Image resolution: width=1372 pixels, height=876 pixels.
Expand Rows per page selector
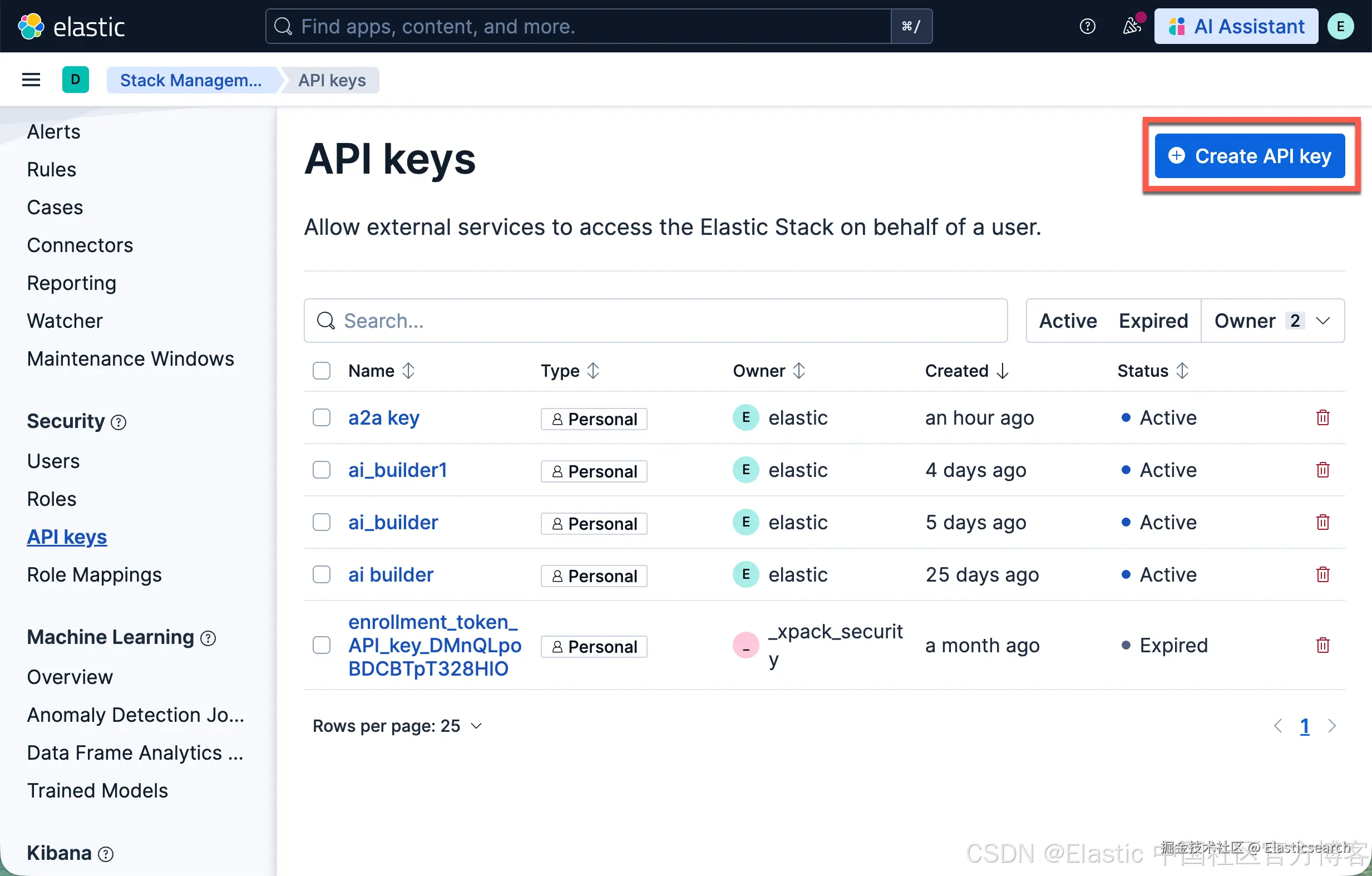pos(397,726)
